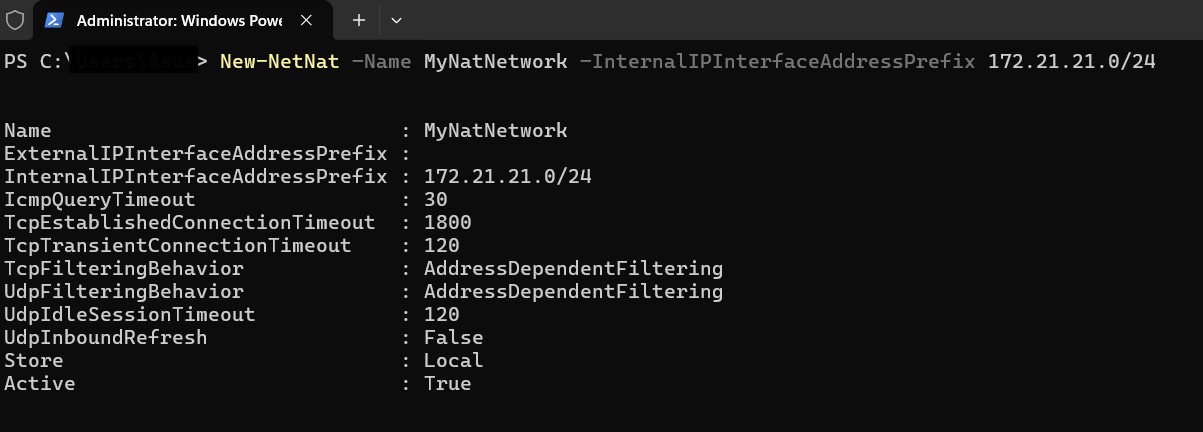Click the 172.21.21.0/24 argument in the command line
The width and height of the screenshot is (1203, 432).
coord(1071,62)
